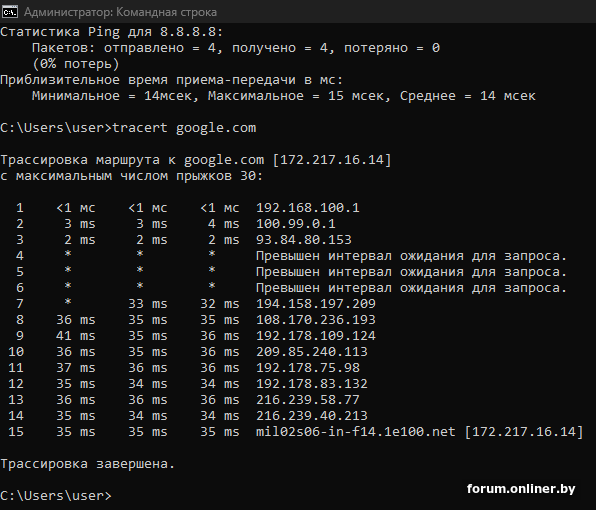Click the google.com [172.217.16.14] trace header

288,160
